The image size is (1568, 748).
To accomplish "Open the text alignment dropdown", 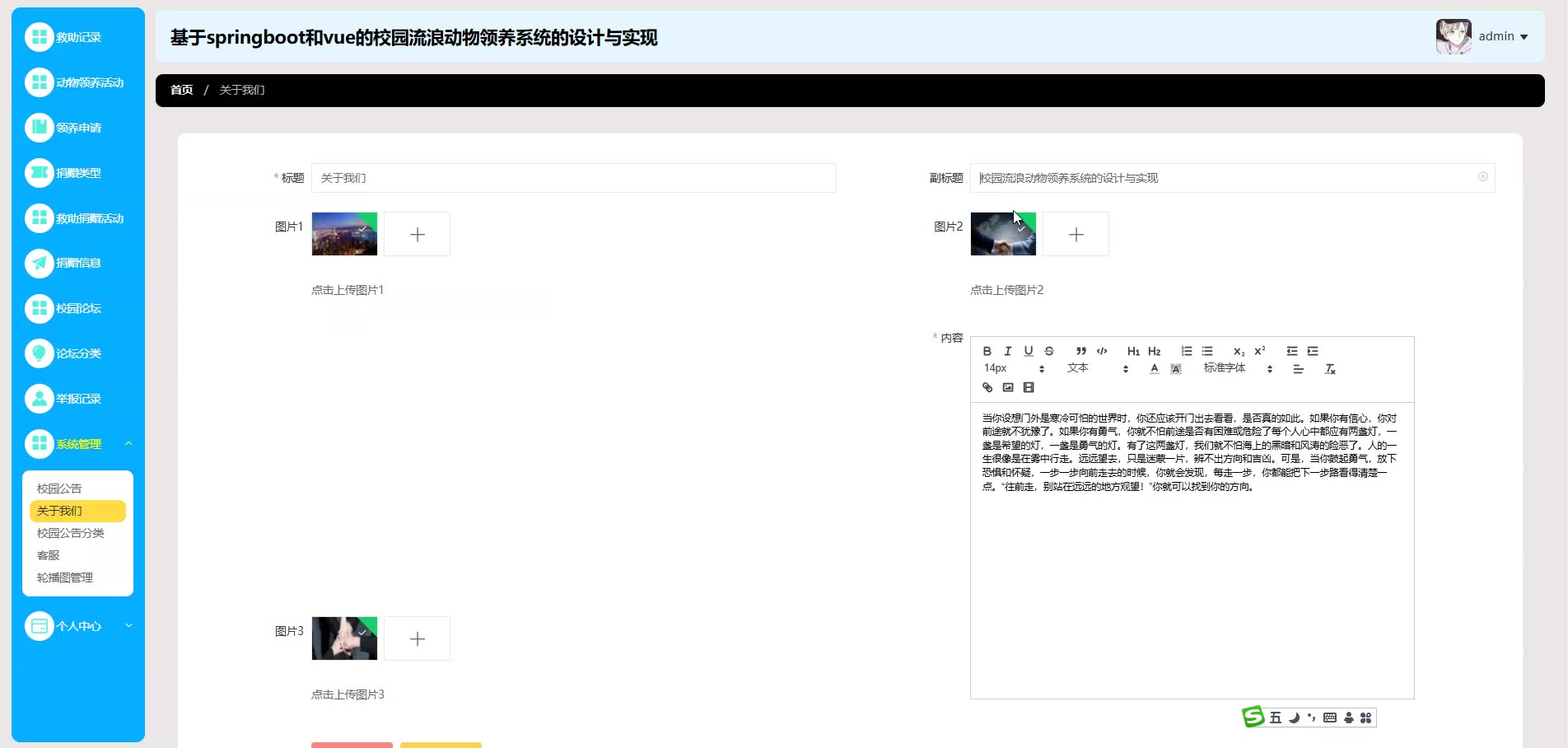I will pyautogui.click(x=1298, y=369).
